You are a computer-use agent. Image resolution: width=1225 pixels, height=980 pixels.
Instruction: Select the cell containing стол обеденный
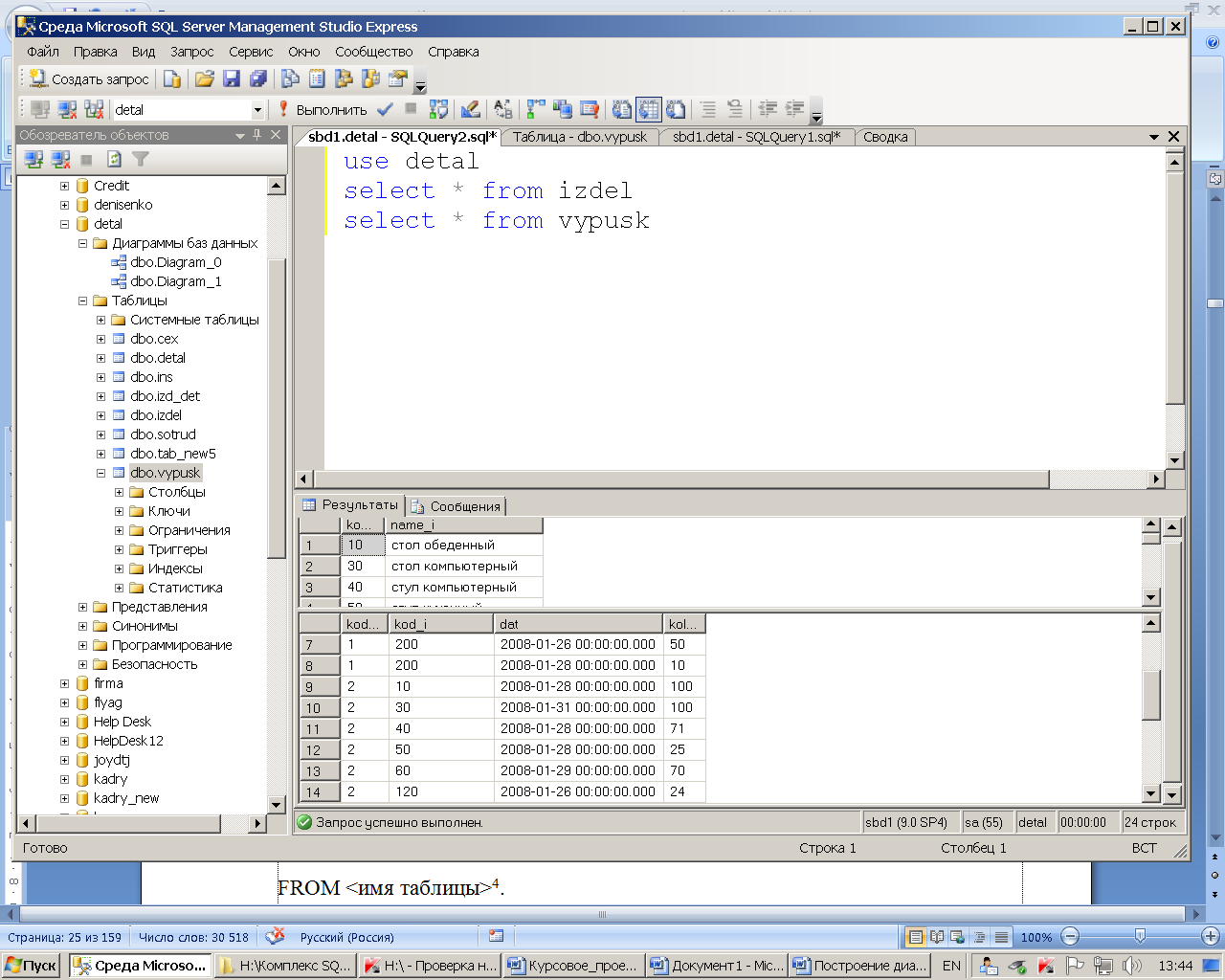click(463, 545)
